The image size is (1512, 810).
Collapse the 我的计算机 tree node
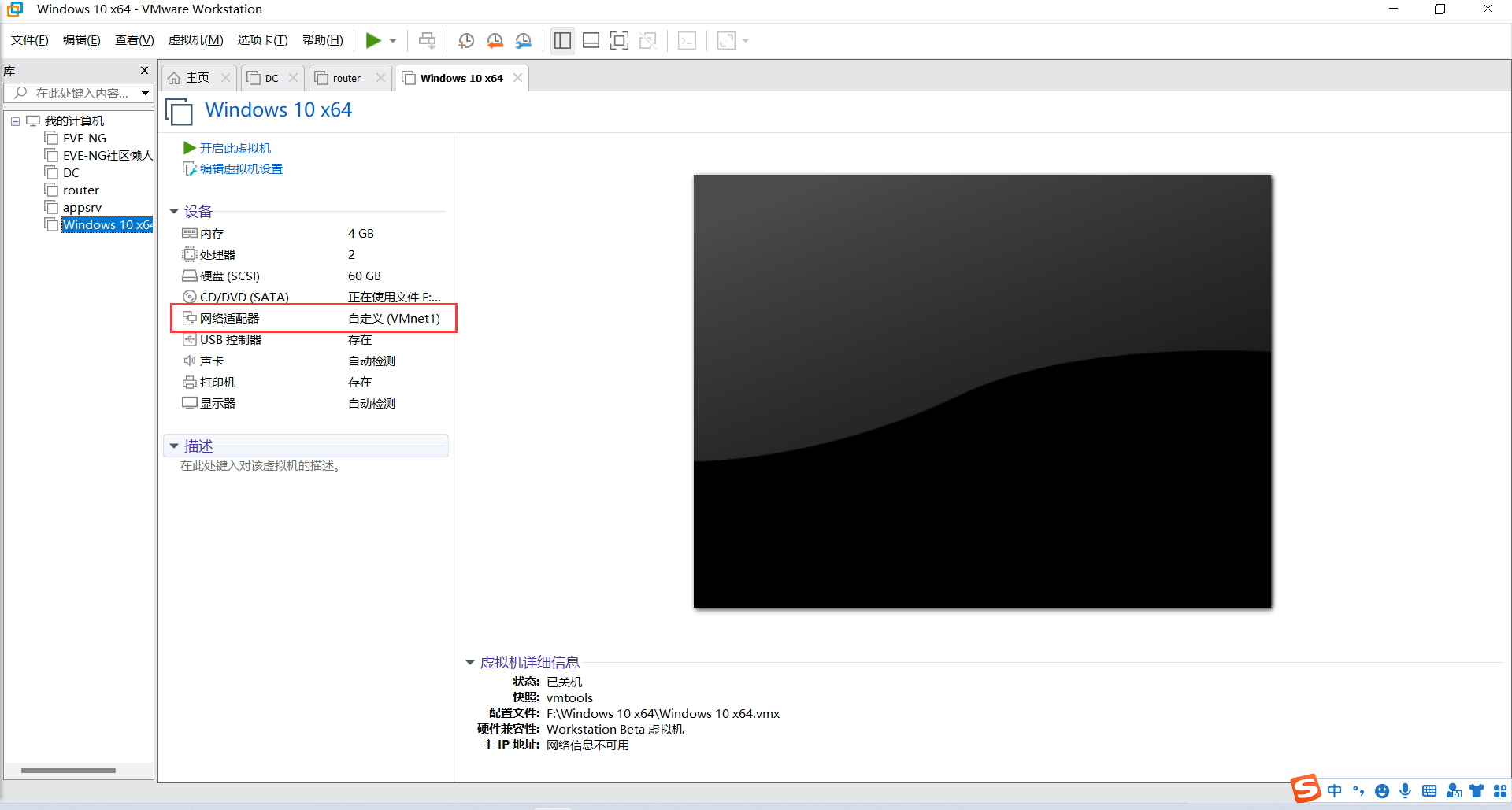tap(15, 121)
